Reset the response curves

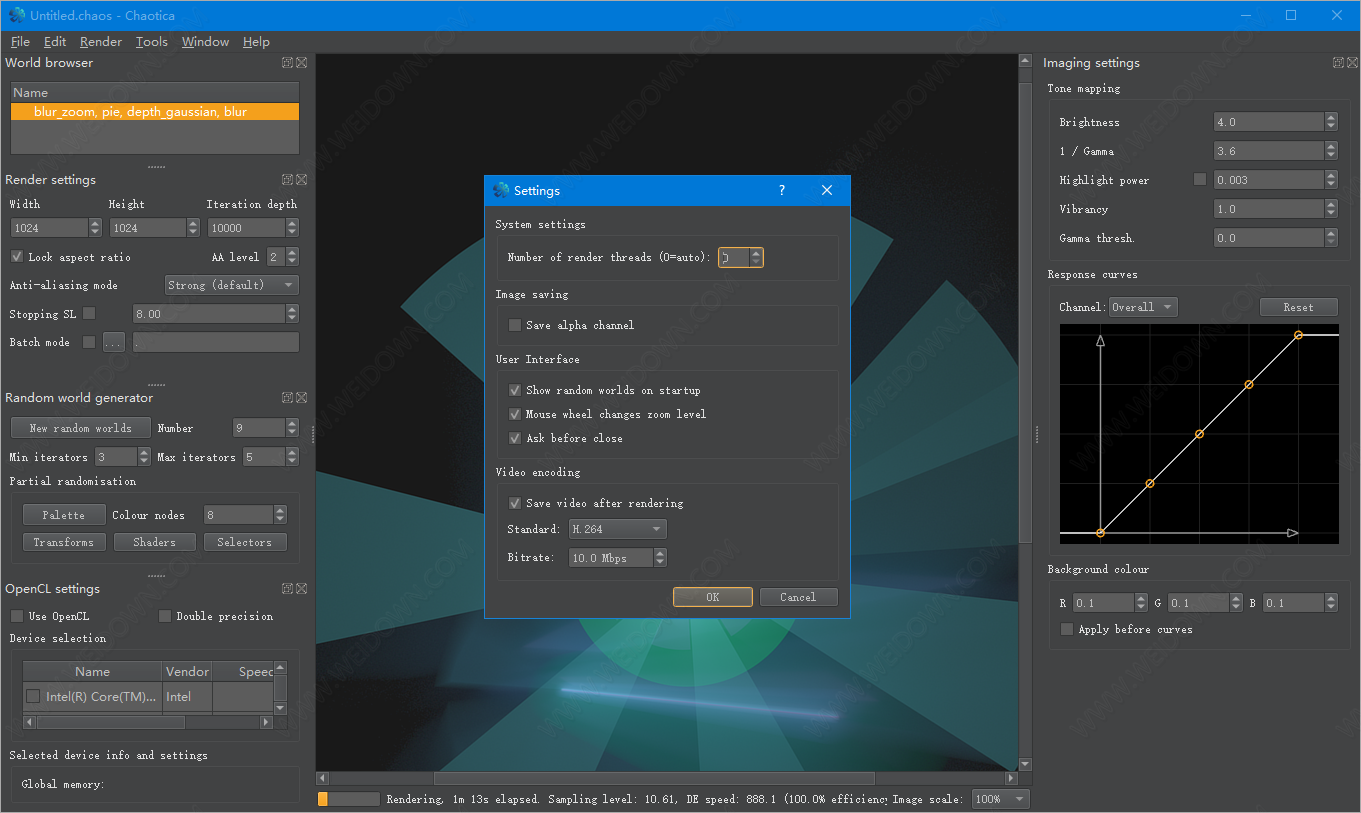click(x=1299, y=307)
